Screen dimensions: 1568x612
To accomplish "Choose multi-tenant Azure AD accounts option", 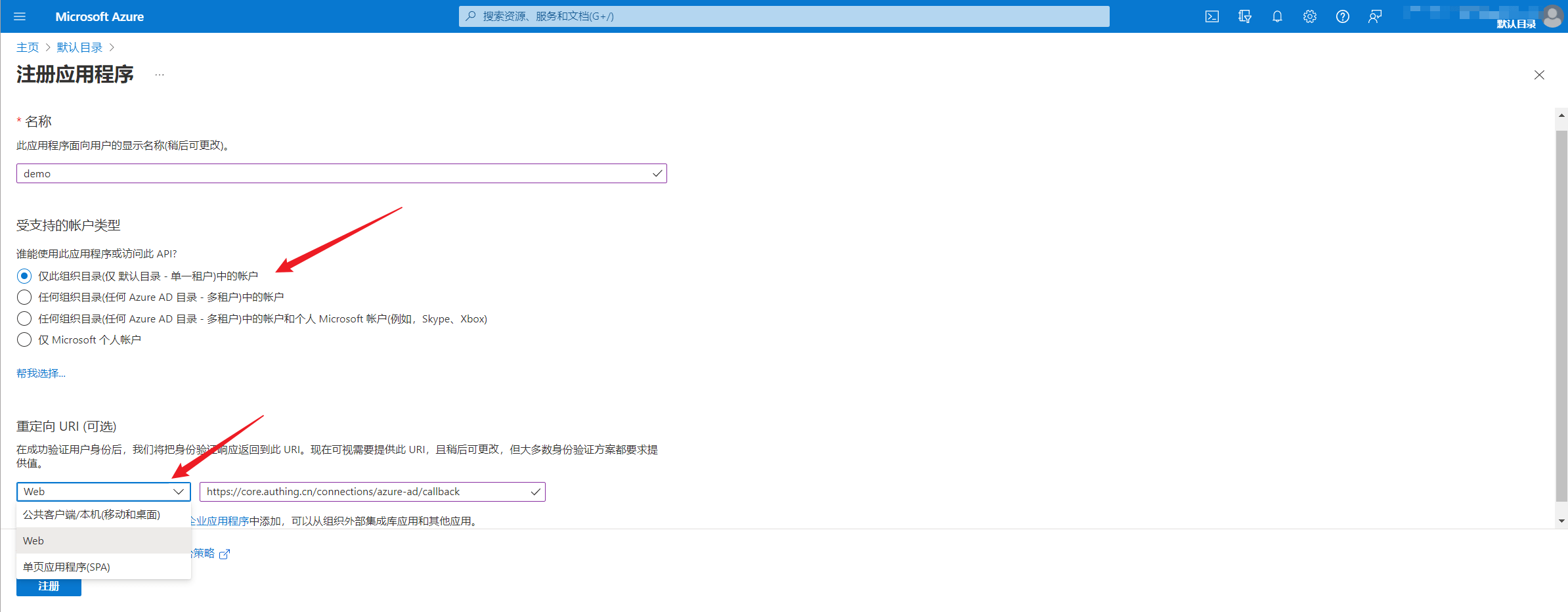I will (x=24, y=297).
